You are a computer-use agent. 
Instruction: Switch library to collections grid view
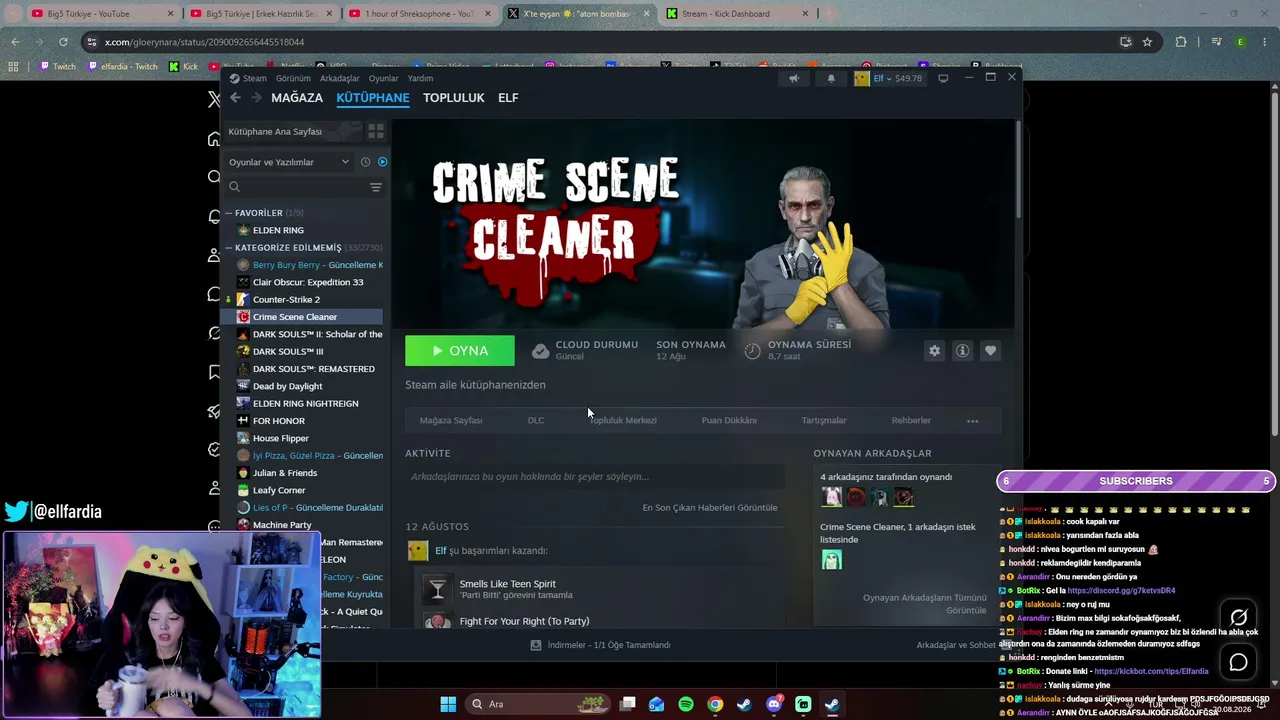pyautogui.click(x=376, y=131)
